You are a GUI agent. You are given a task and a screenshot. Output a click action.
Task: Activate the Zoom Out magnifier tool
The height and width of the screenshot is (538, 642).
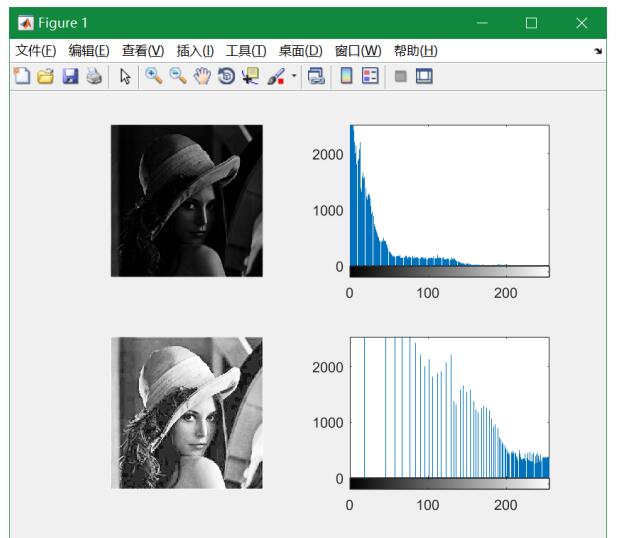click(178, 76)
